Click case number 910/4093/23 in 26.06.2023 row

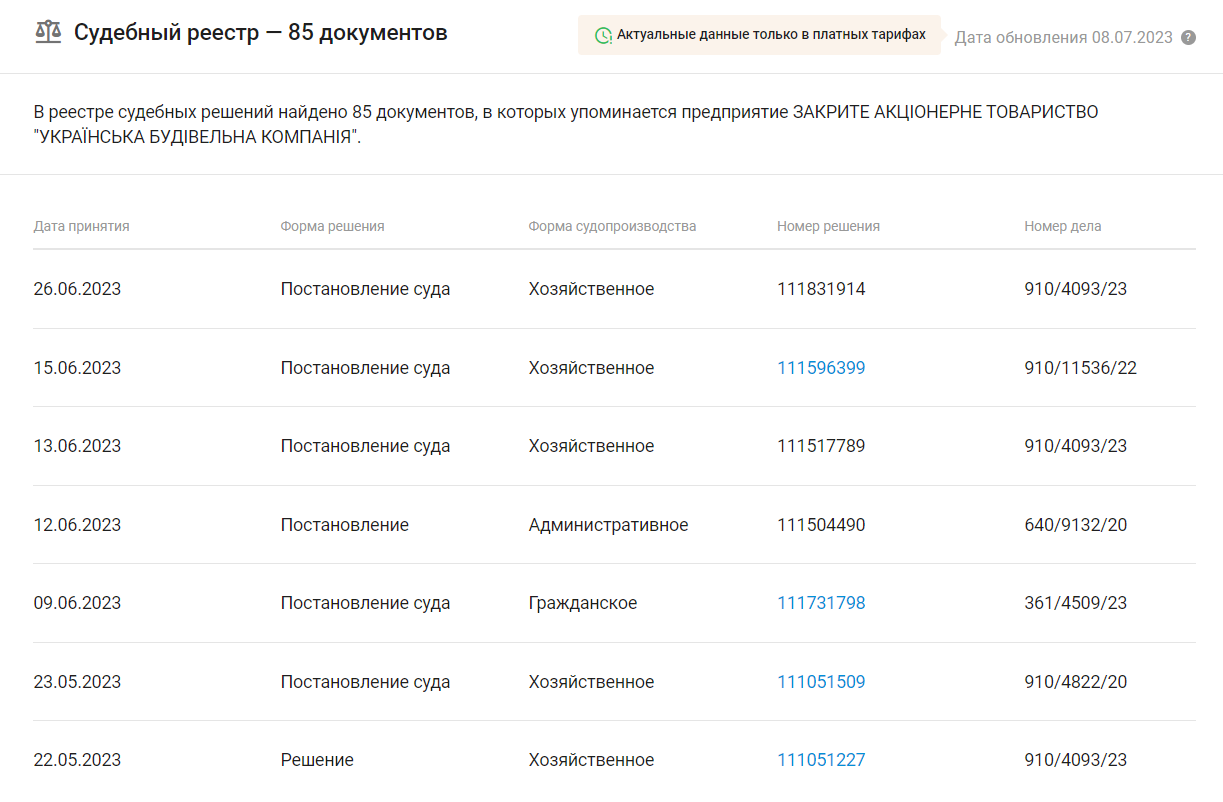click(1075, 289)
